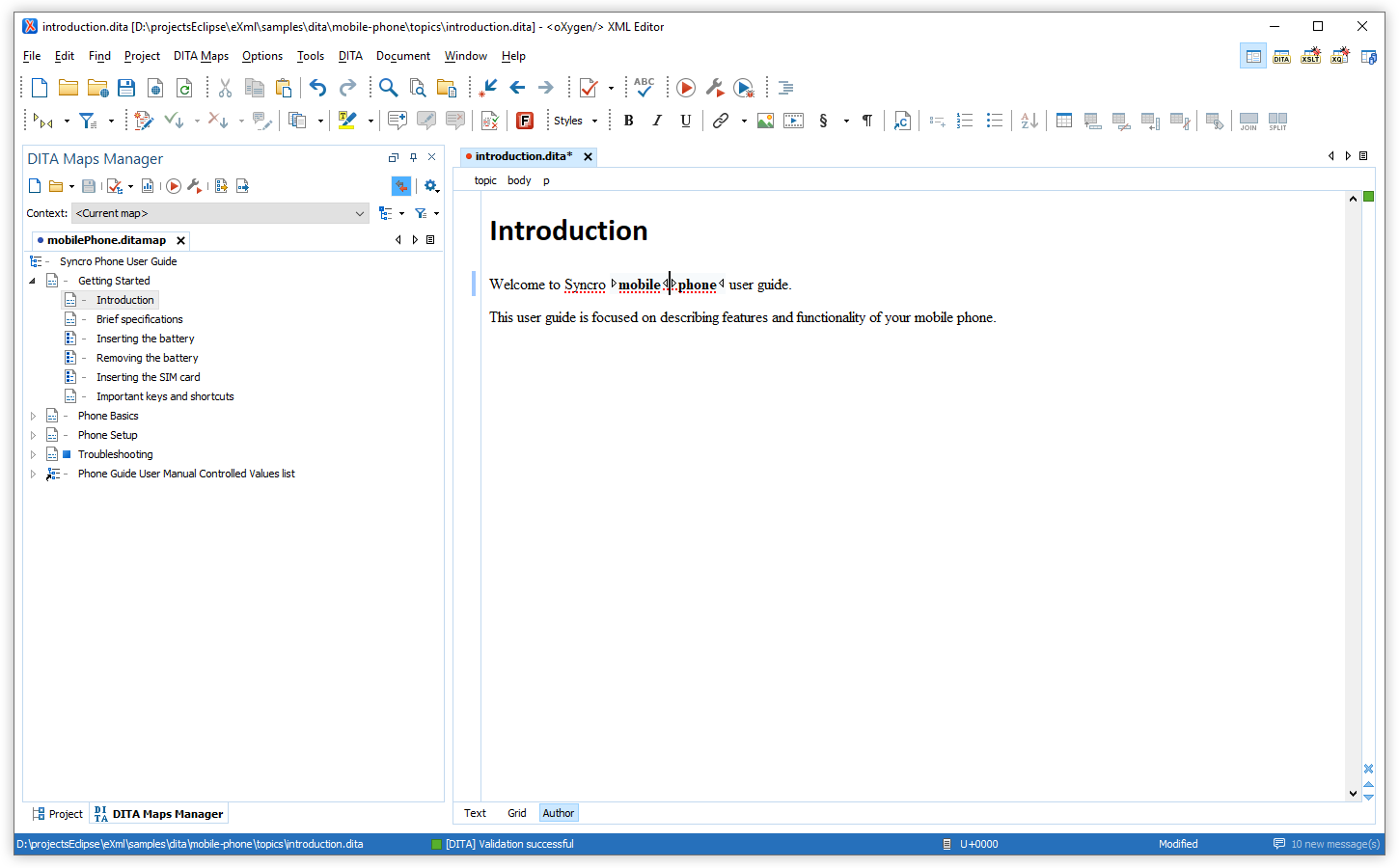Click the Cut scissors icon
1399x868 pixels.
[225, 88]
